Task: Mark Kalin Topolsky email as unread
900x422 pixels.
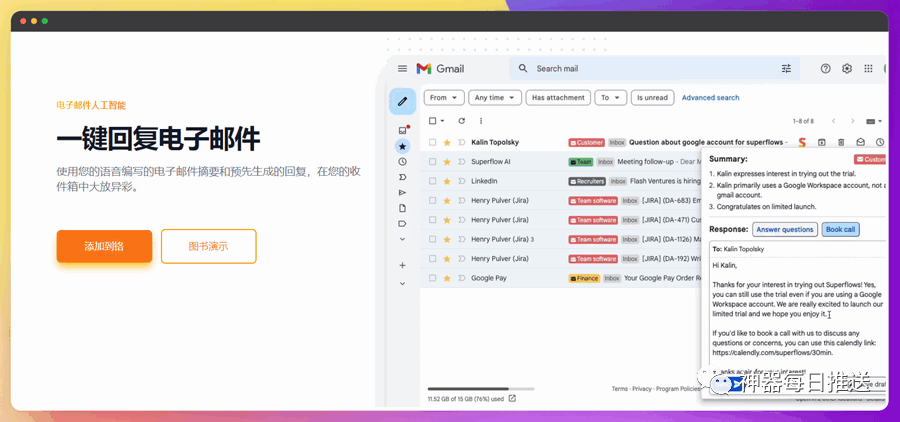Action: (860, 142)
